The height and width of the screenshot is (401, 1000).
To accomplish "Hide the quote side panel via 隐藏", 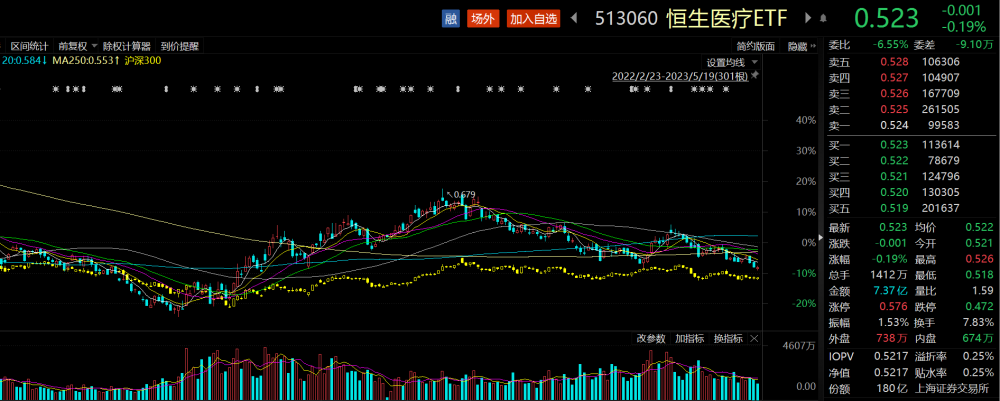I will (x=797, y=46).
